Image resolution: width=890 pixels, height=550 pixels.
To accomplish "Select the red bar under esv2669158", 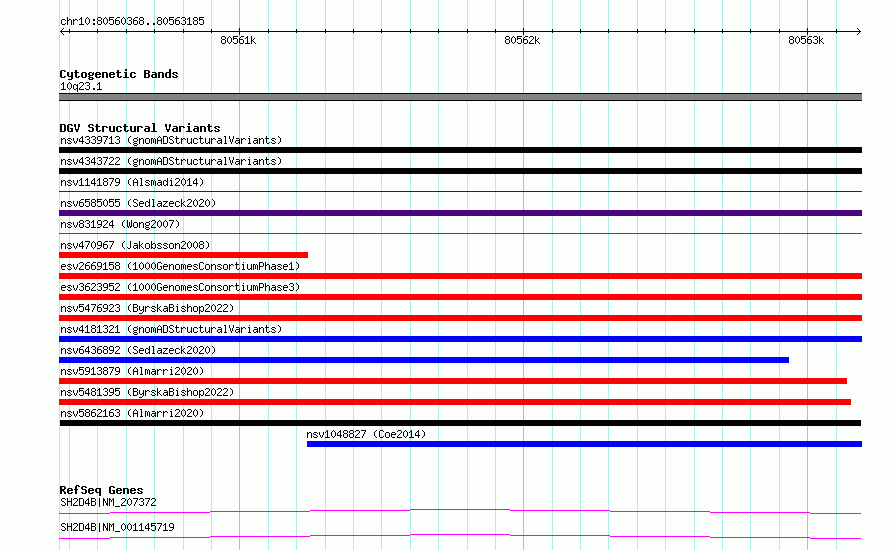I will [x=460, y=276].
